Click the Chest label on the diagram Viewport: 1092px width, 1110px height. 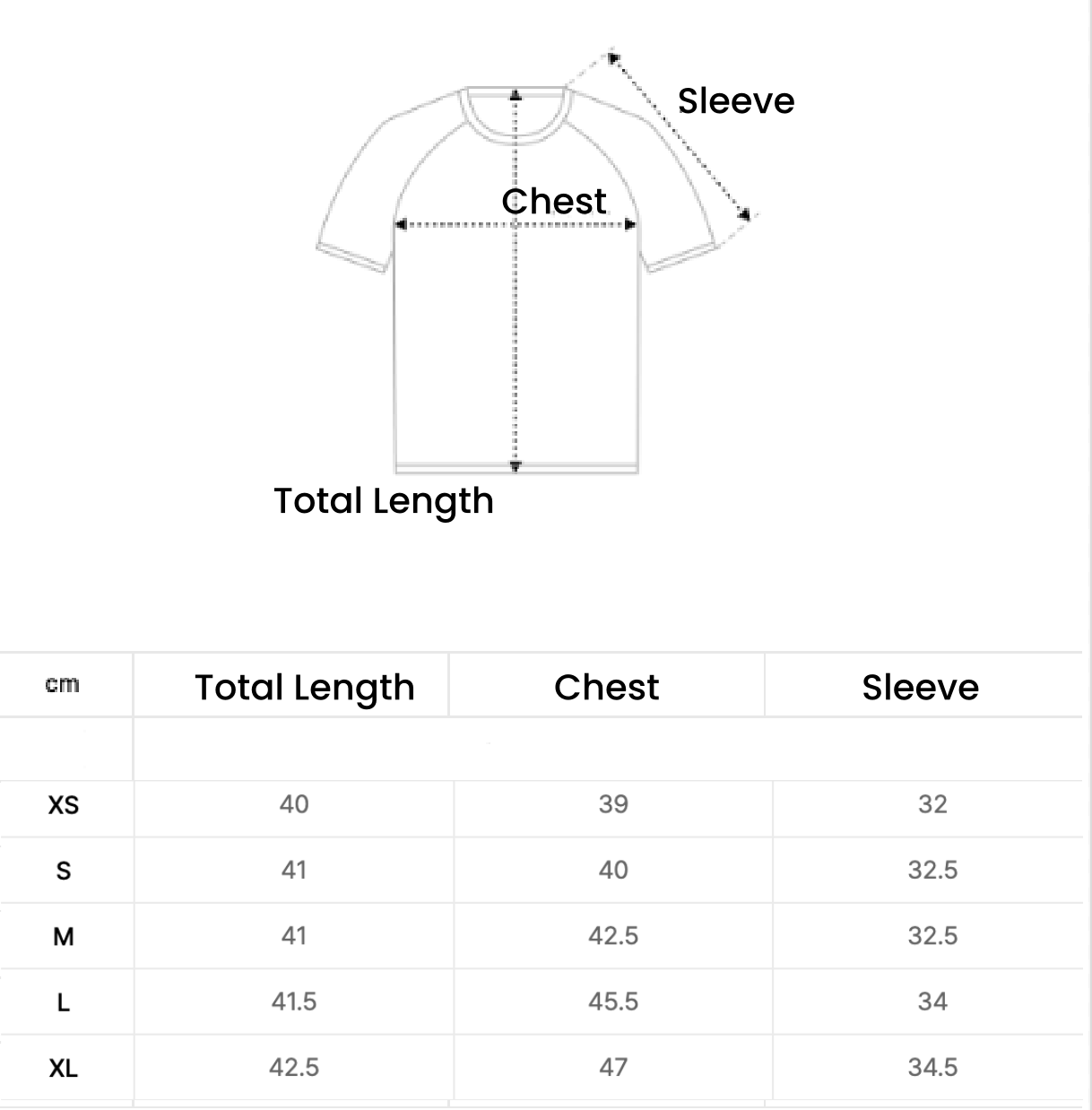pyautogui.click(x=554, y=201)
